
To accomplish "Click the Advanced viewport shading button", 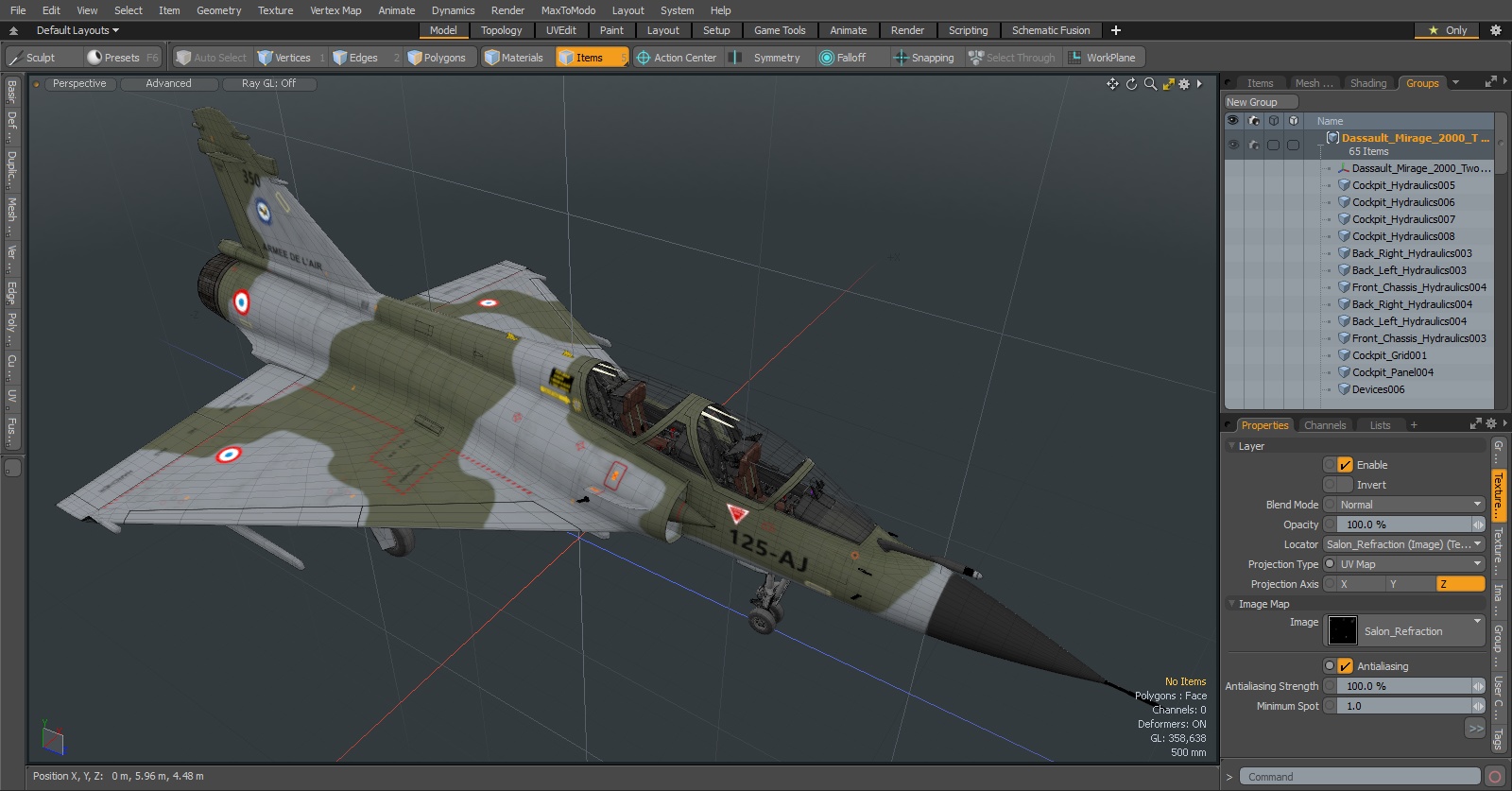I will pos(168,84).
